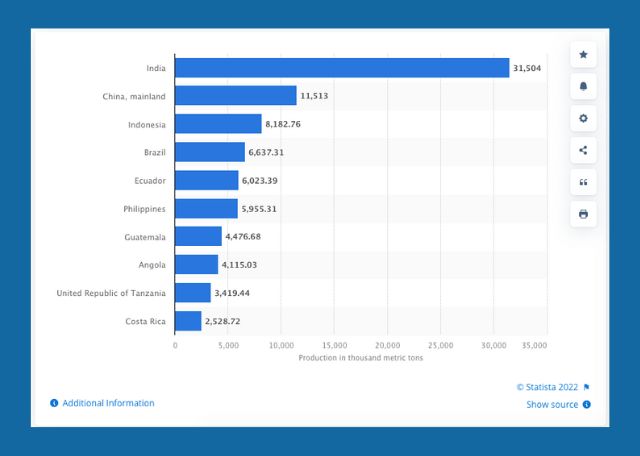Click the star favorite icon

(x=583, y=54)
